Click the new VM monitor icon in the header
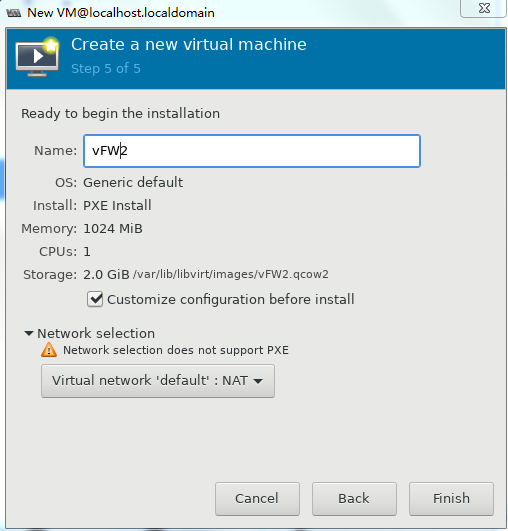 37,57
